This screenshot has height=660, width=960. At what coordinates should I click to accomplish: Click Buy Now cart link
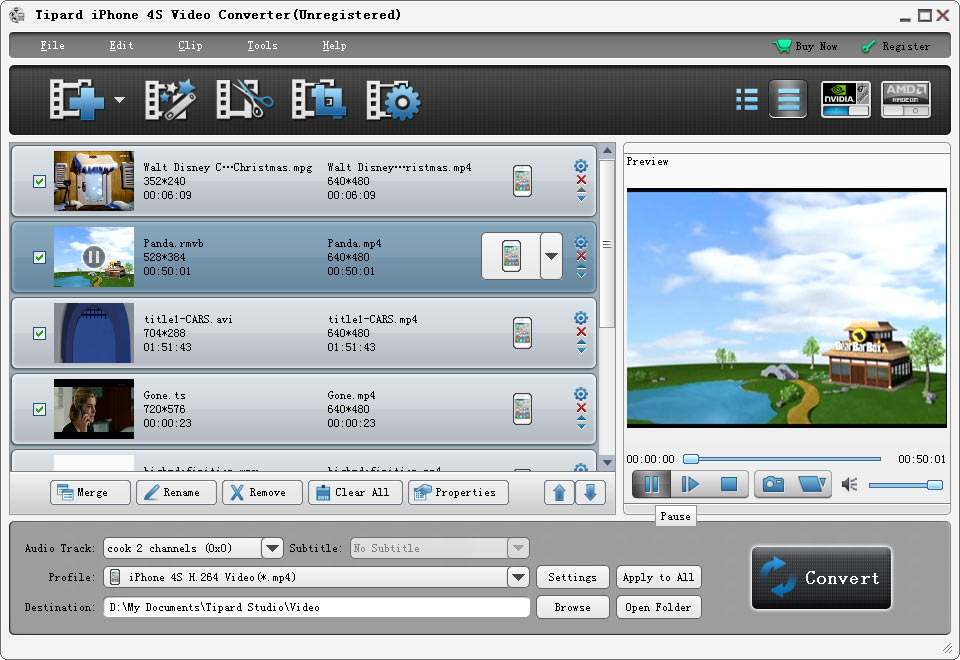(x=804, y=47)
